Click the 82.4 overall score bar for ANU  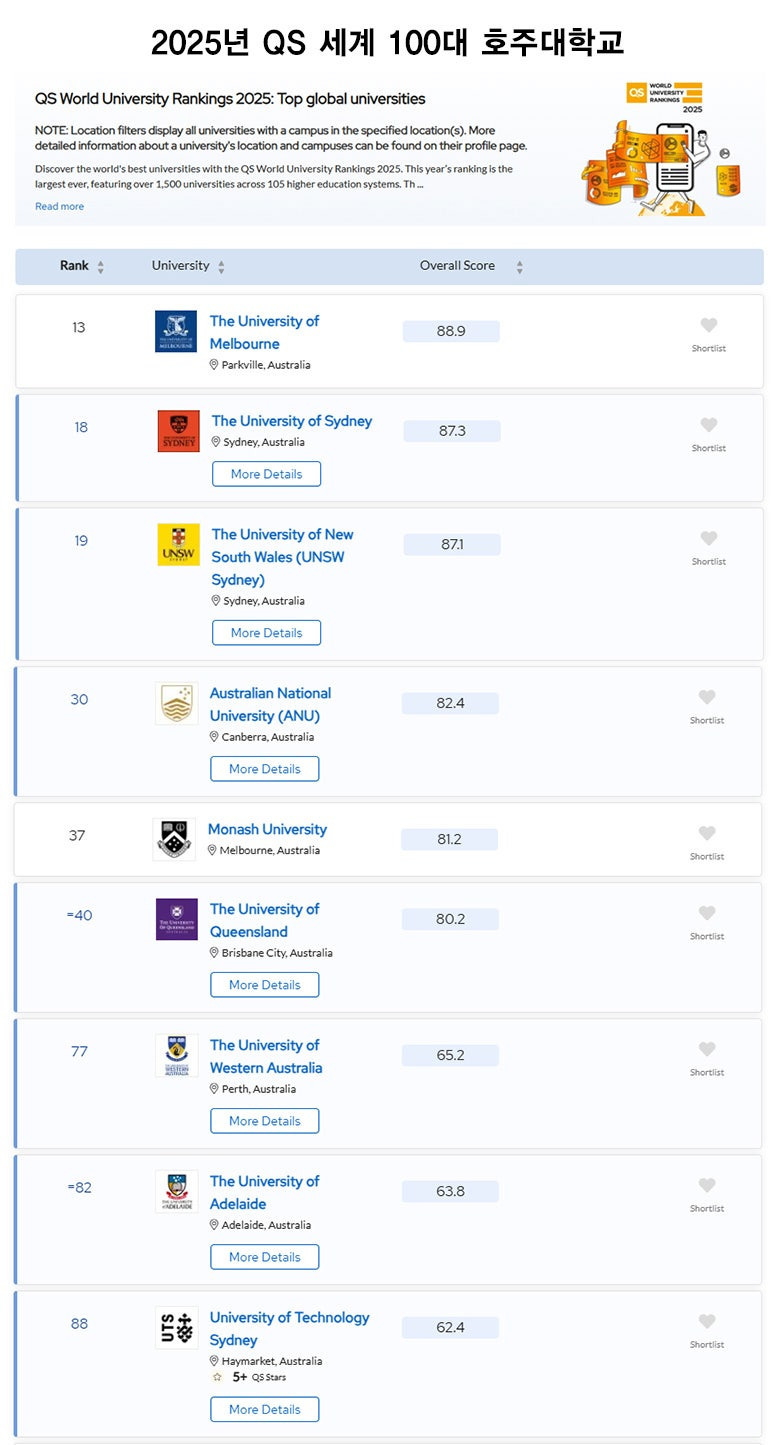tap(450, 703)
